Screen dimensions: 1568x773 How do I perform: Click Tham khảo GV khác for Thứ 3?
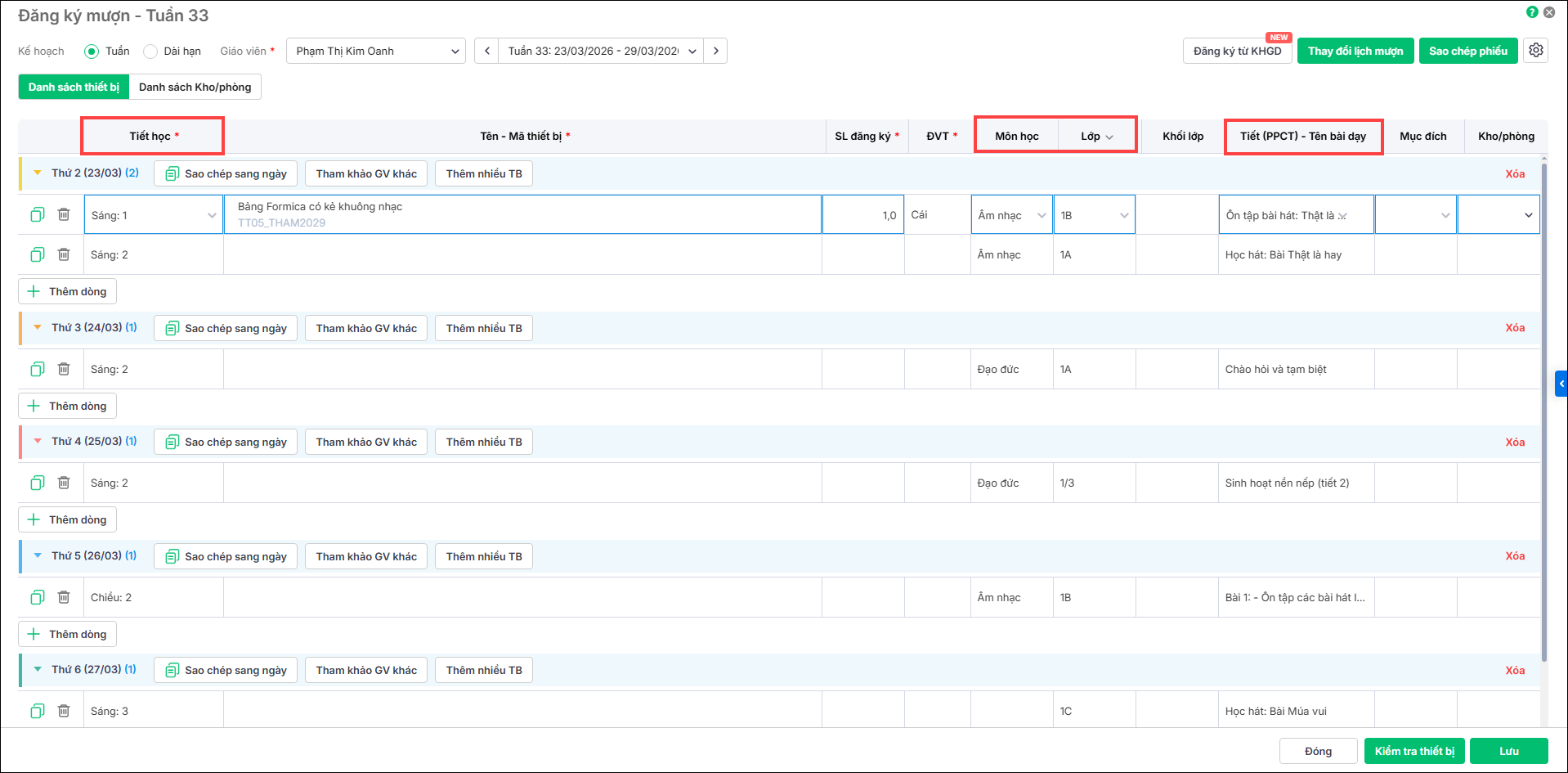[x=366, y=328]
